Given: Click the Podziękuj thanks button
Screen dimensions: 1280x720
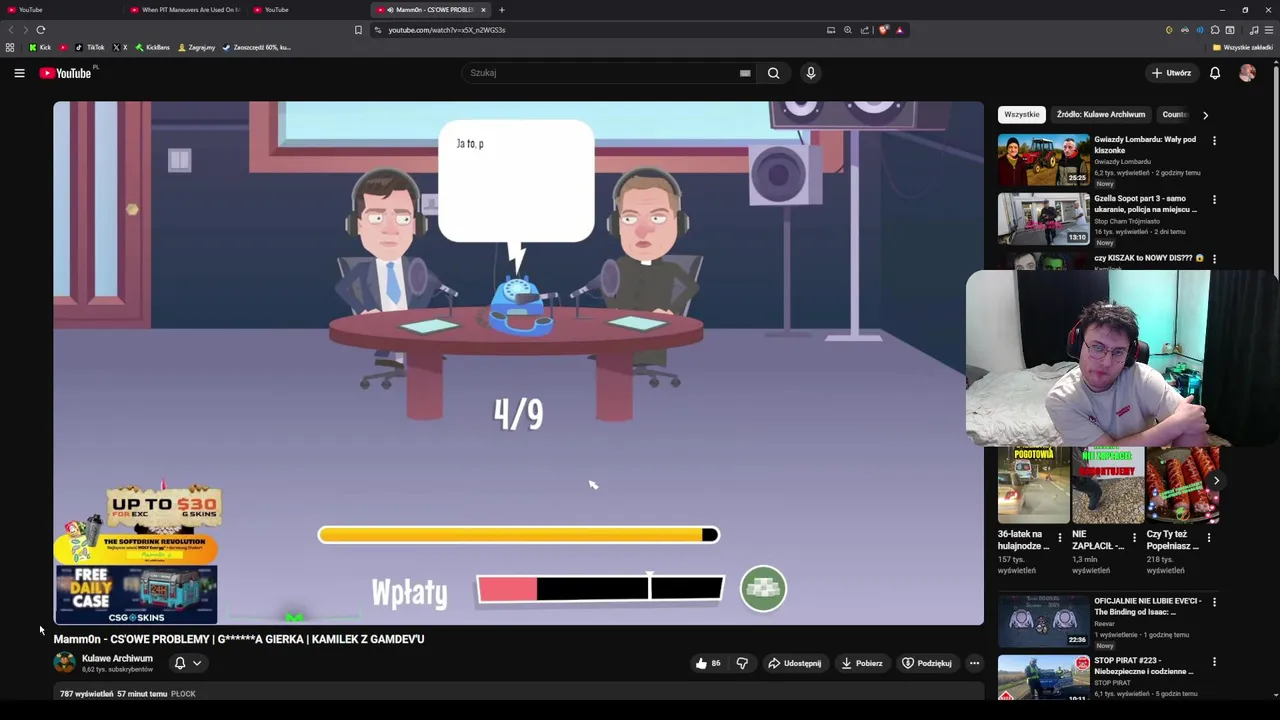Looking at the screenshot, I should (x=927, y=663).
